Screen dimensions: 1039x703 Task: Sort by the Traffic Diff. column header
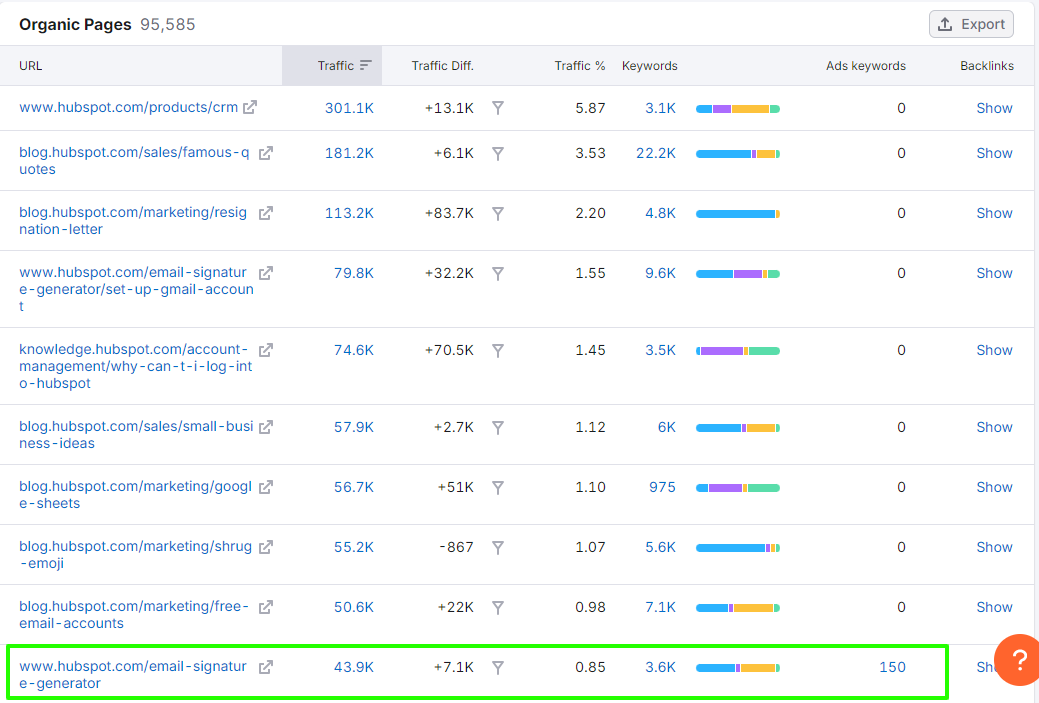click(x=443, y=66)
